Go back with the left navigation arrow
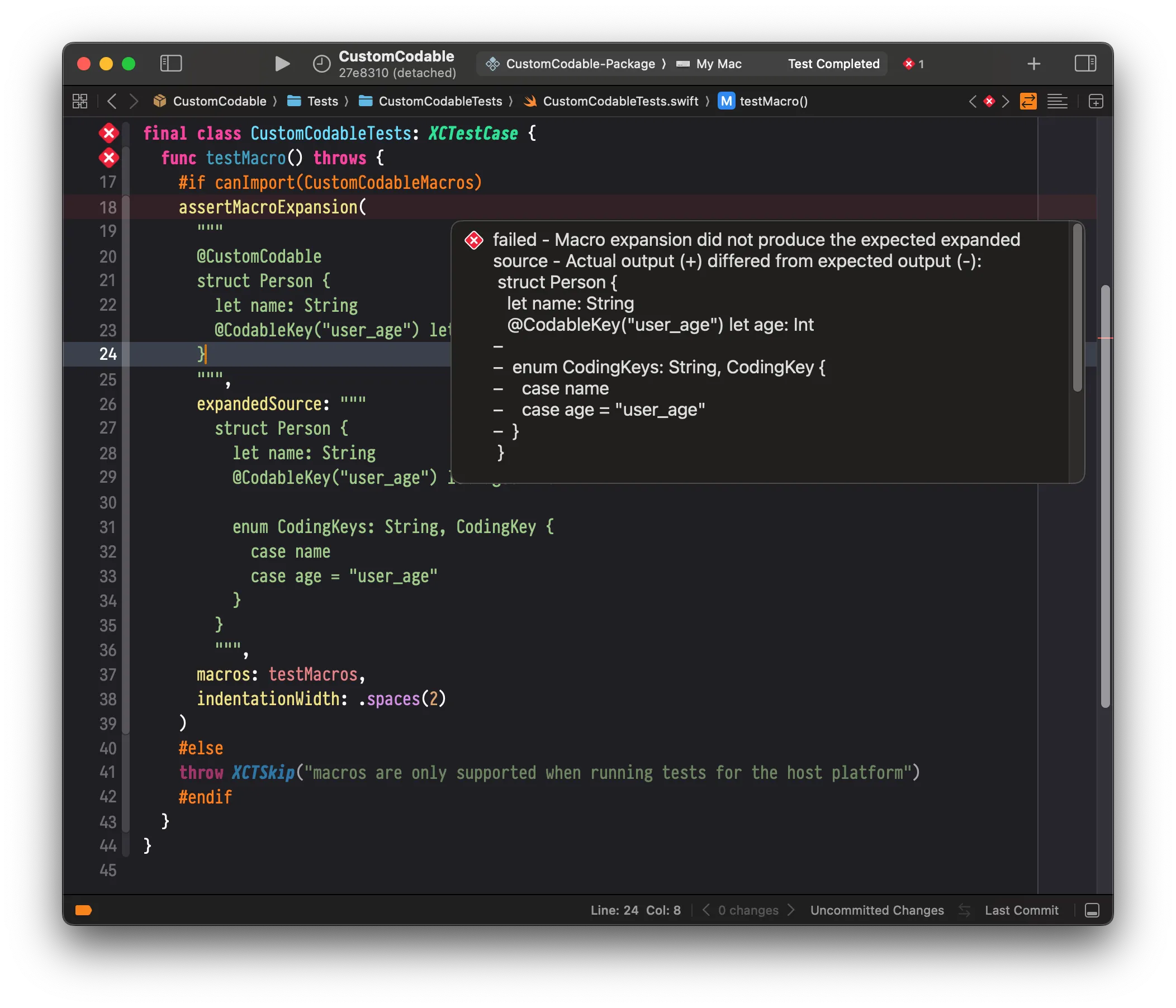The width and height of the screenshot is (1176, 1008). pyautogui.click(x=112, y=102)
